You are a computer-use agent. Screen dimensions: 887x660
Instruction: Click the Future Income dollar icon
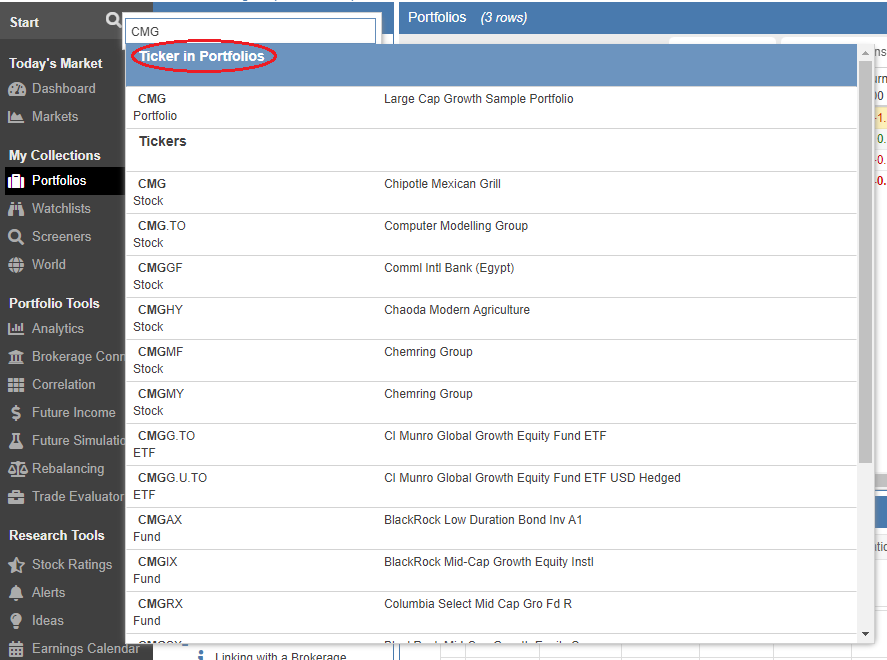[x=16, y=413]
